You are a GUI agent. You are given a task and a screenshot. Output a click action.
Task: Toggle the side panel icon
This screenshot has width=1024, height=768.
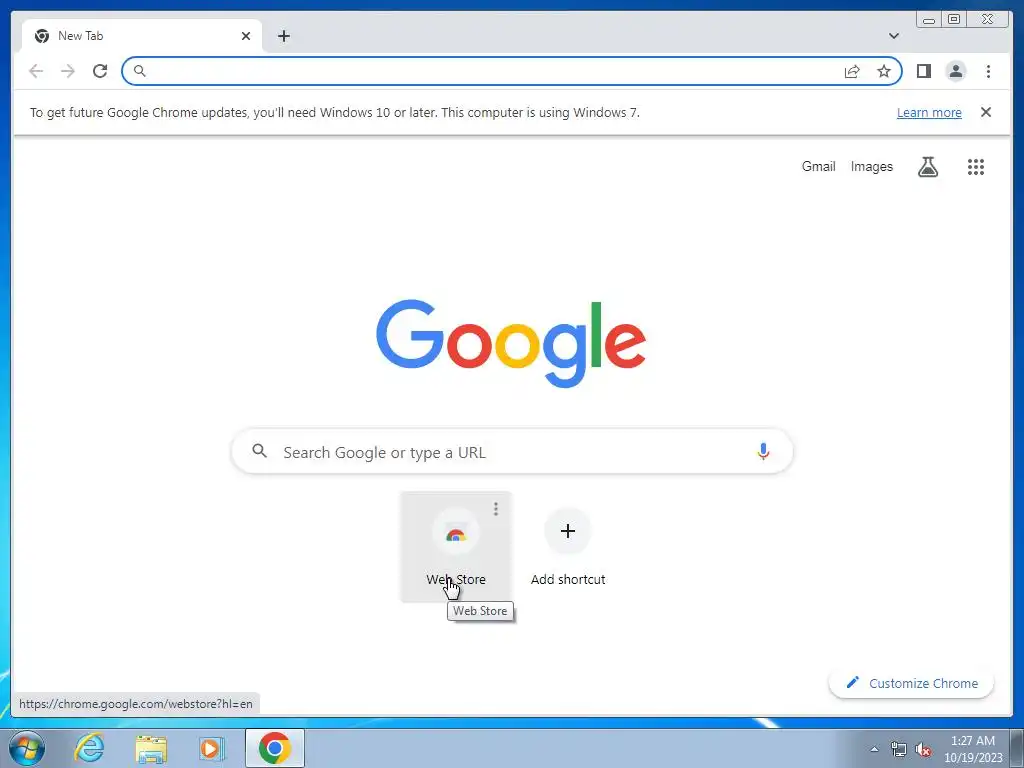[923, 71]
